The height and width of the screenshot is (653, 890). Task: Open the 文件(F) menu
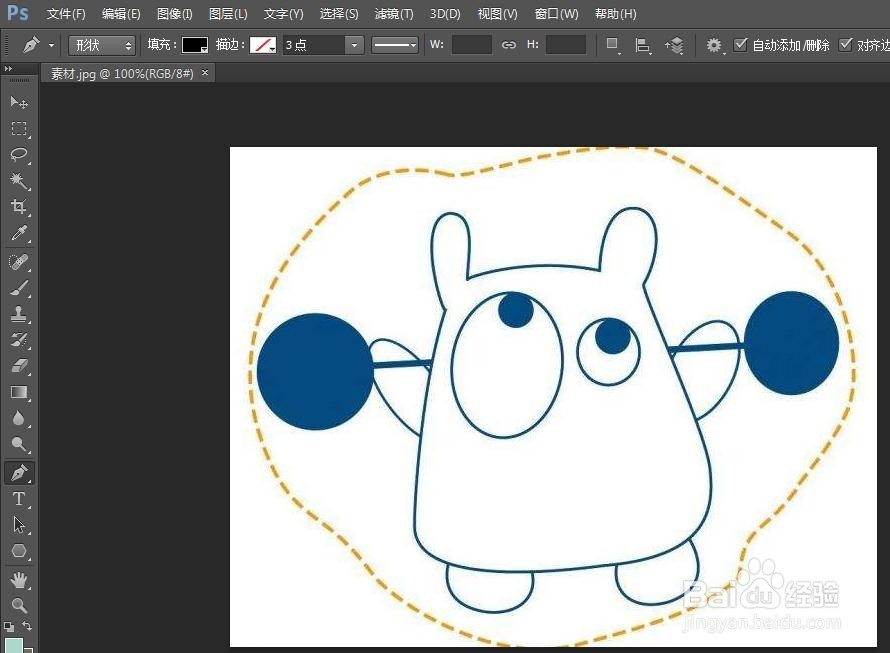[x=66, y=14]
